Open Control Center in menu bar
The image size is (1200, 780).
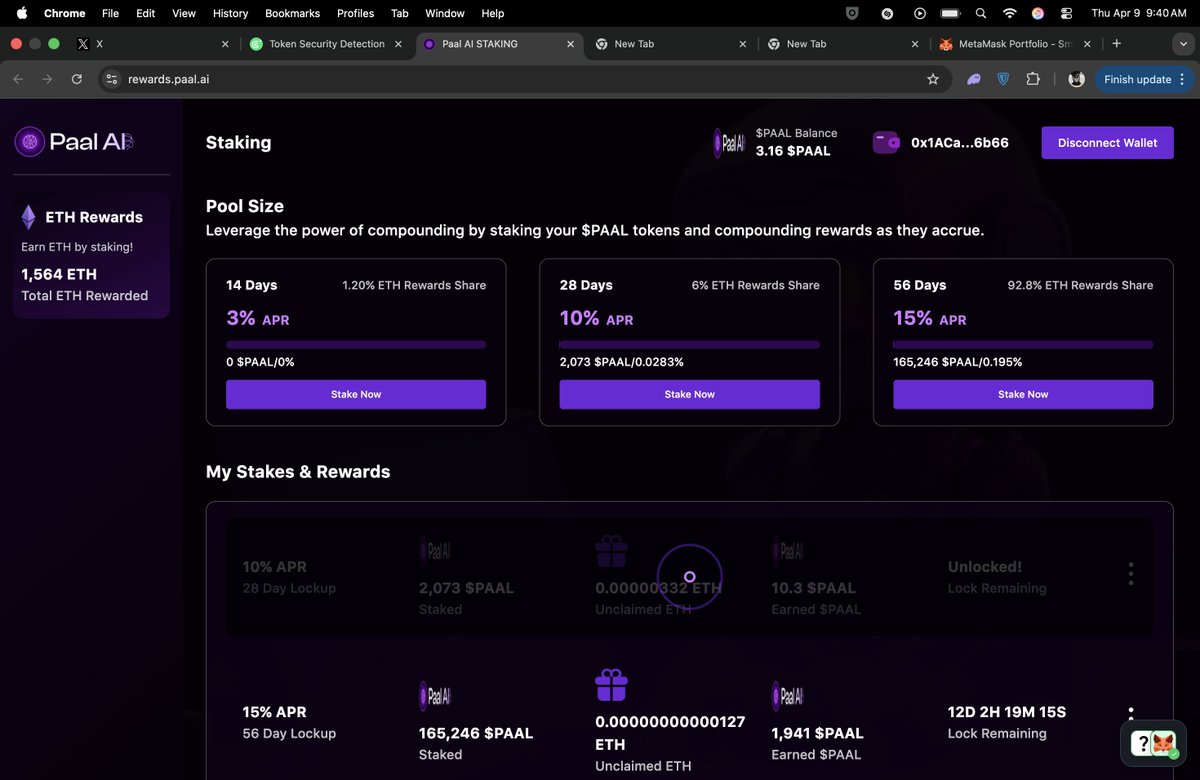click(x=1066, y=13)
